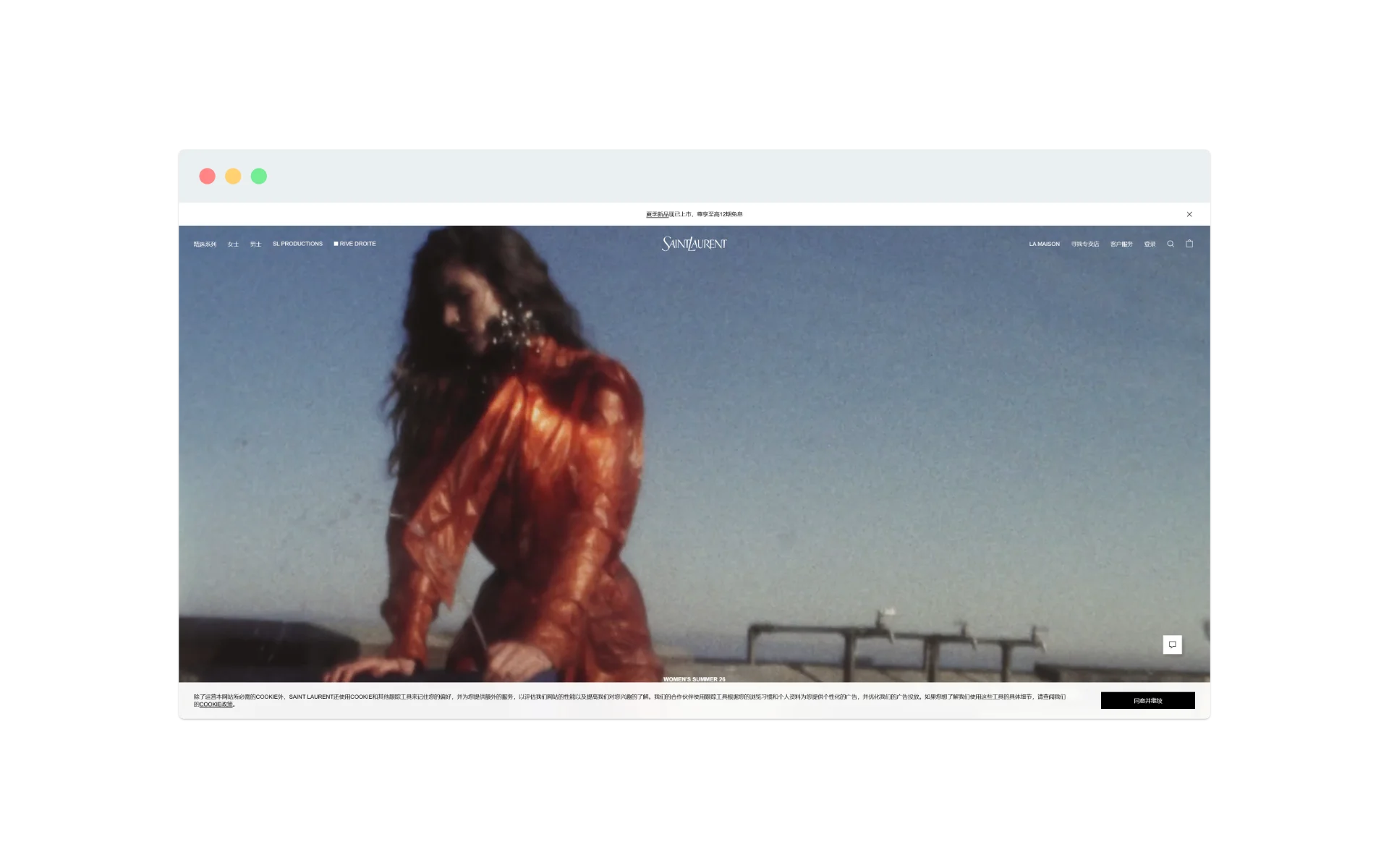Click the green window circle

(x=259, y=176)
